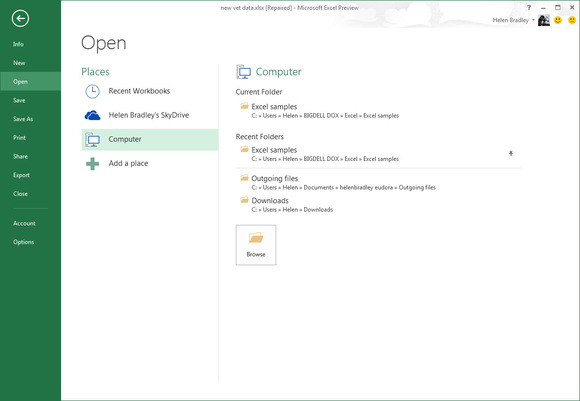The height and width of the screenshot is (401, 580).
Task: Send a frown with sad face icon
Action: click(572, 20)
